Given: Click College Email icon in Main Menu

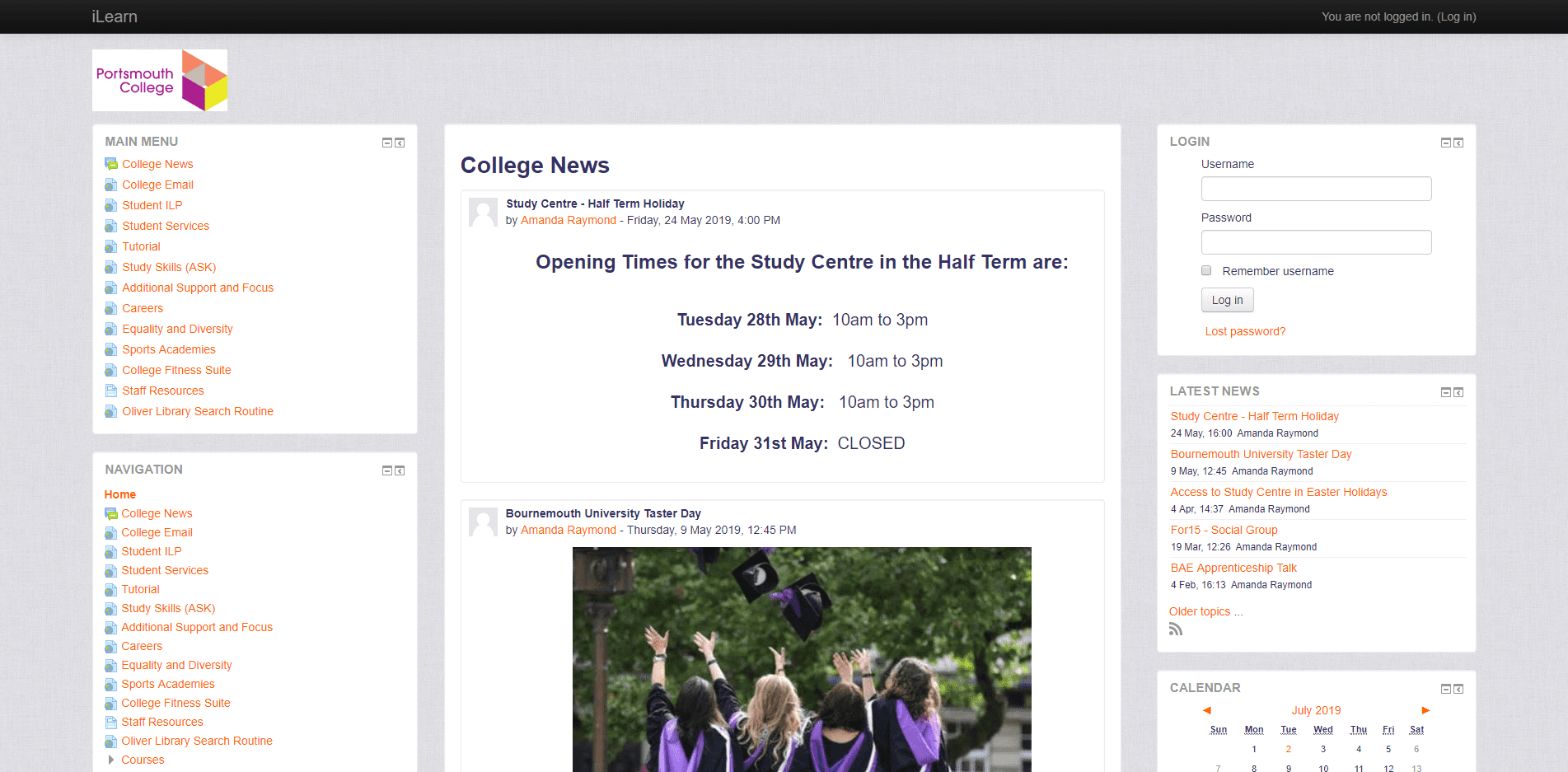Looking at the screenshot, I should 111,185.
